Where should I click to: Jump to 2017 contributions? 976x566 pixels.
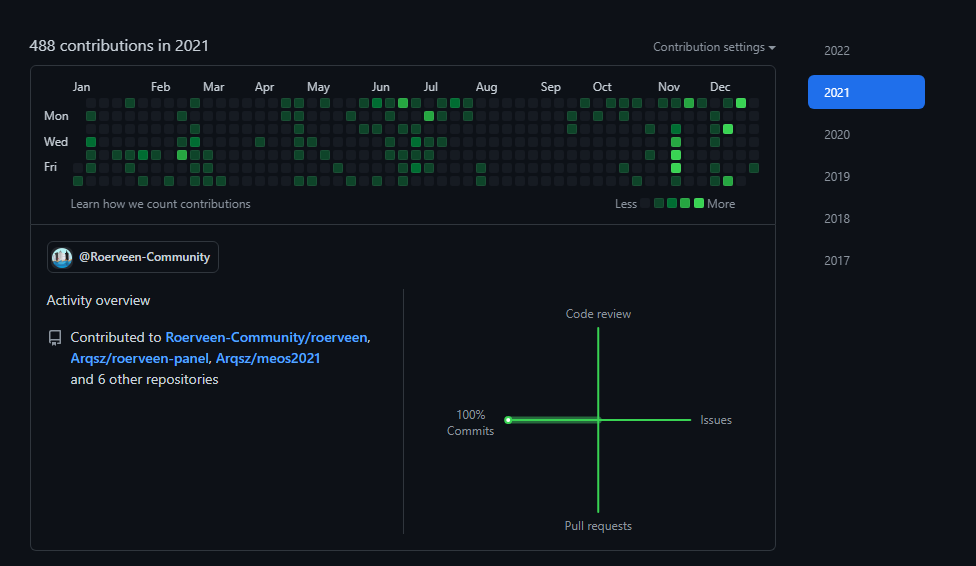pyautogui.click(x=837, y=260)
